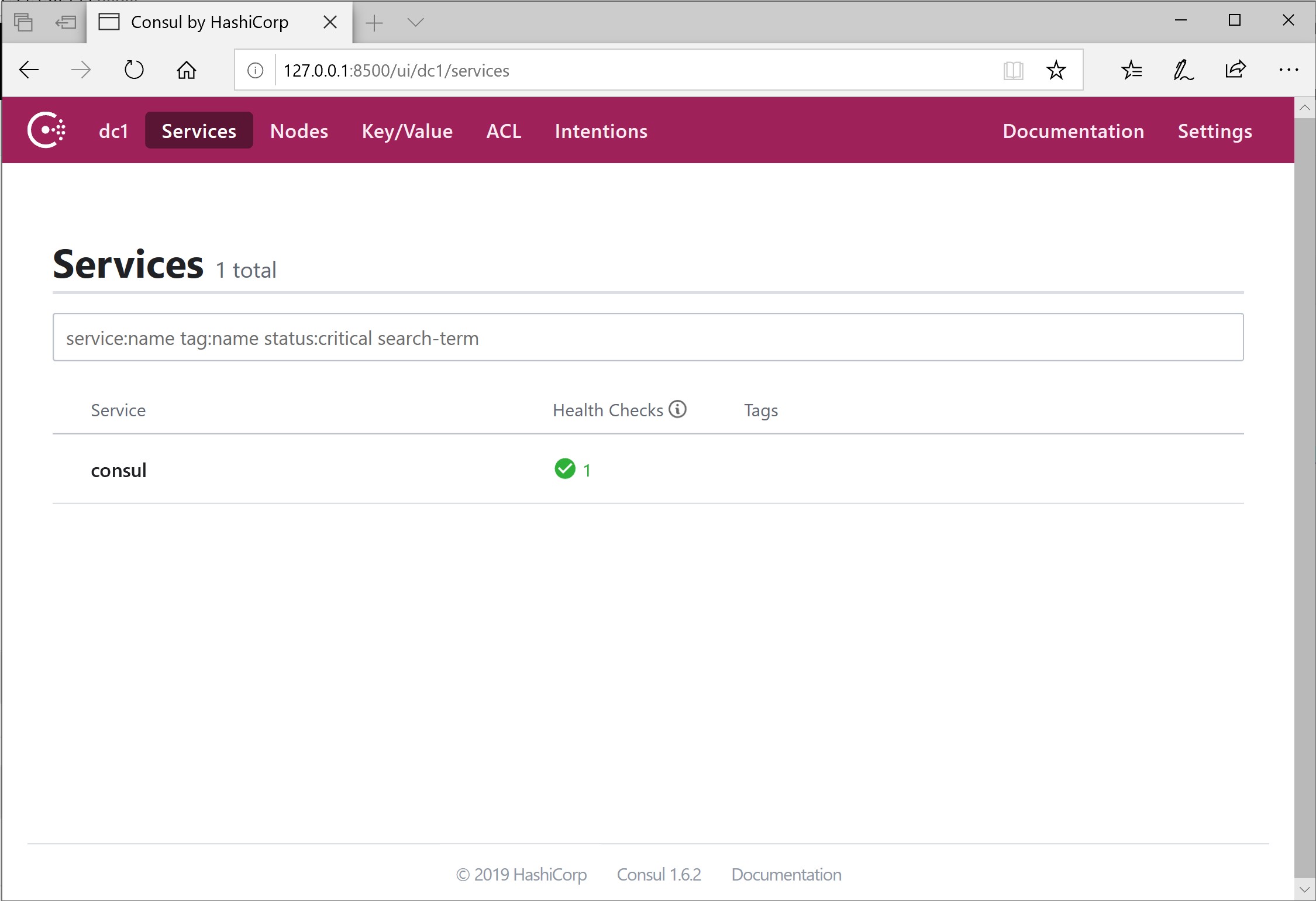This screenshot has height=901, width=1316.
Task: Open the Settings page
Action: point(1216,131)
